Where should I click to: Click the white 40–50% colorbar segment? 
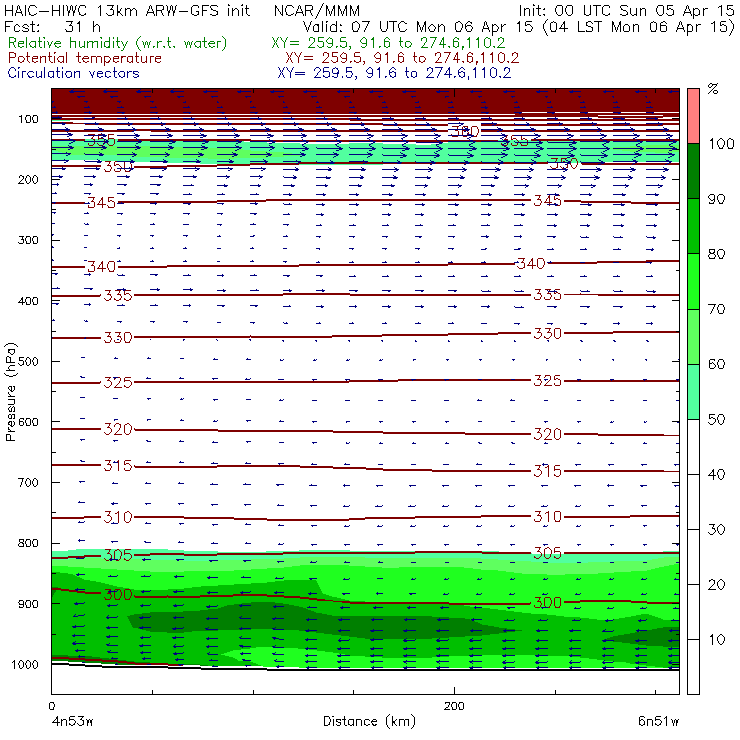point(693,446)
